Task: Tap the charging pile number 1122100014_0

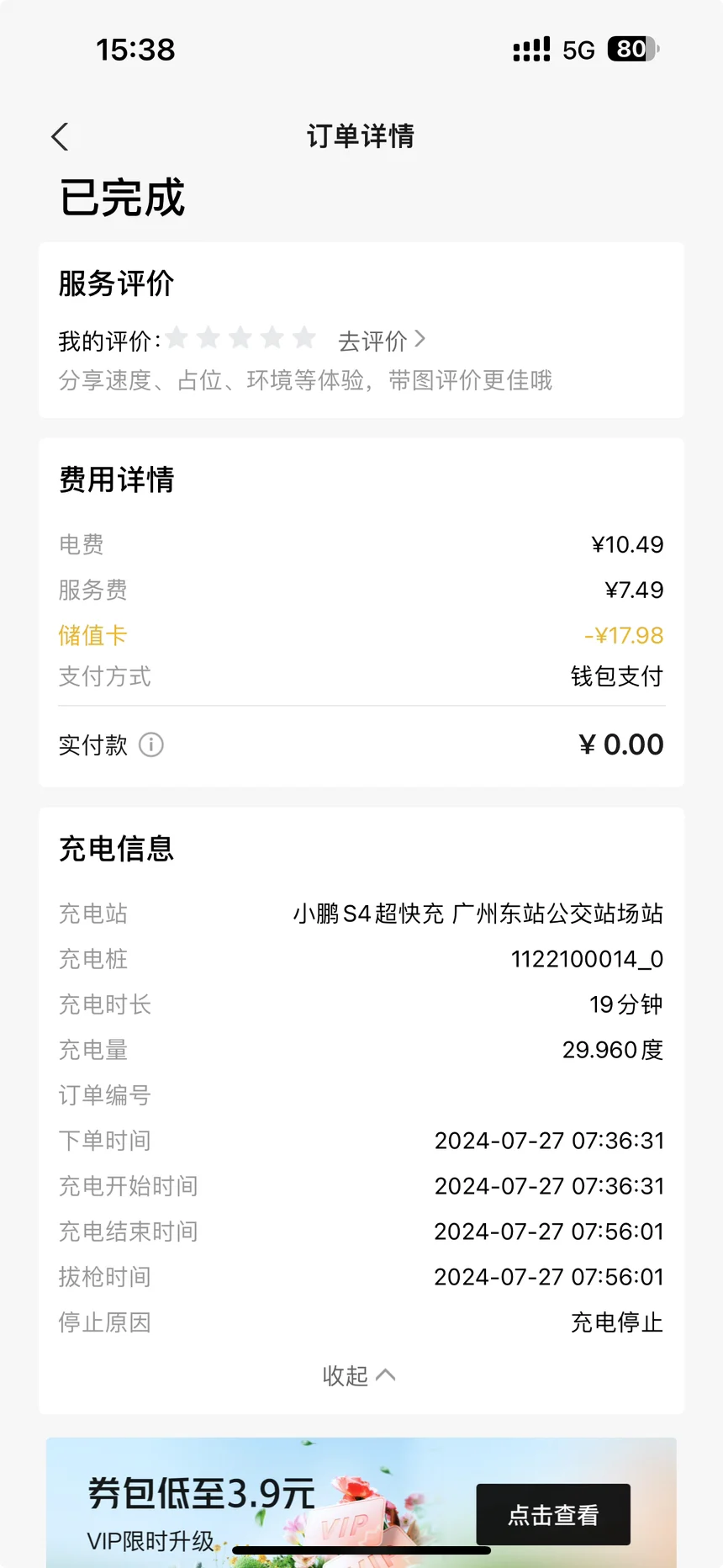Action: [587, 959]
